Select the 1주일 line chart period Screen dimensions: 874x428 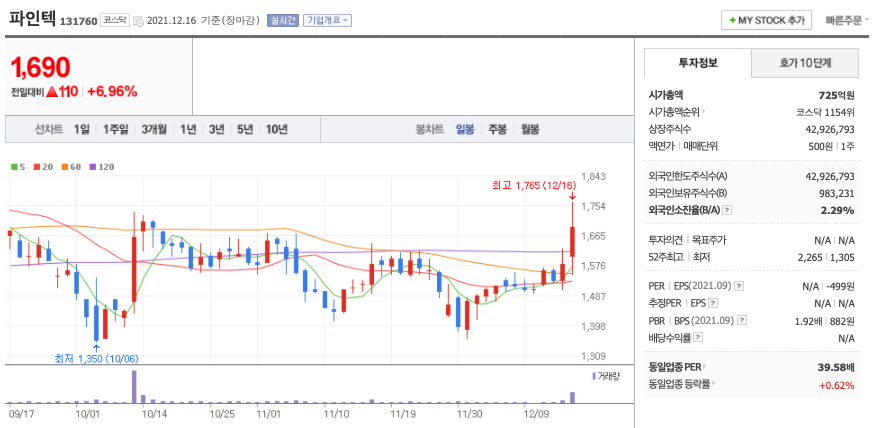click(x=115, y=129)
